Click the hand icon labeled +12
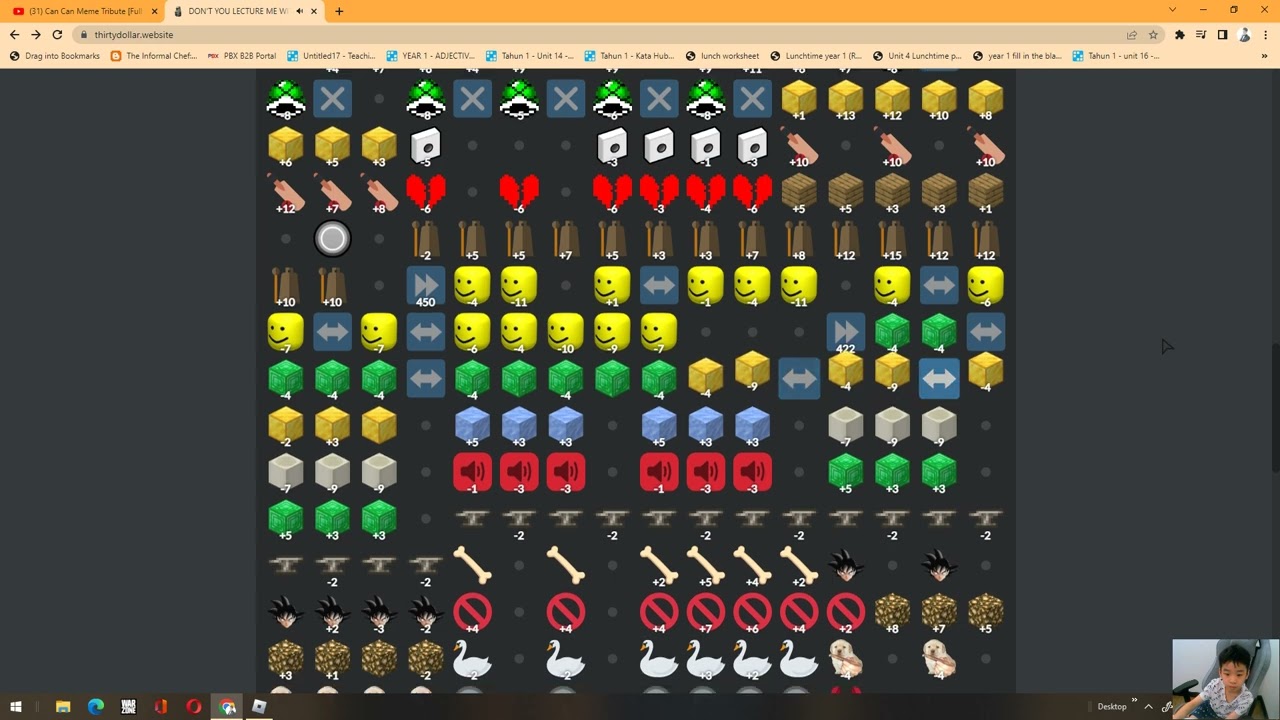Screen dimensions: 1280x720 [x=285, y=193]
